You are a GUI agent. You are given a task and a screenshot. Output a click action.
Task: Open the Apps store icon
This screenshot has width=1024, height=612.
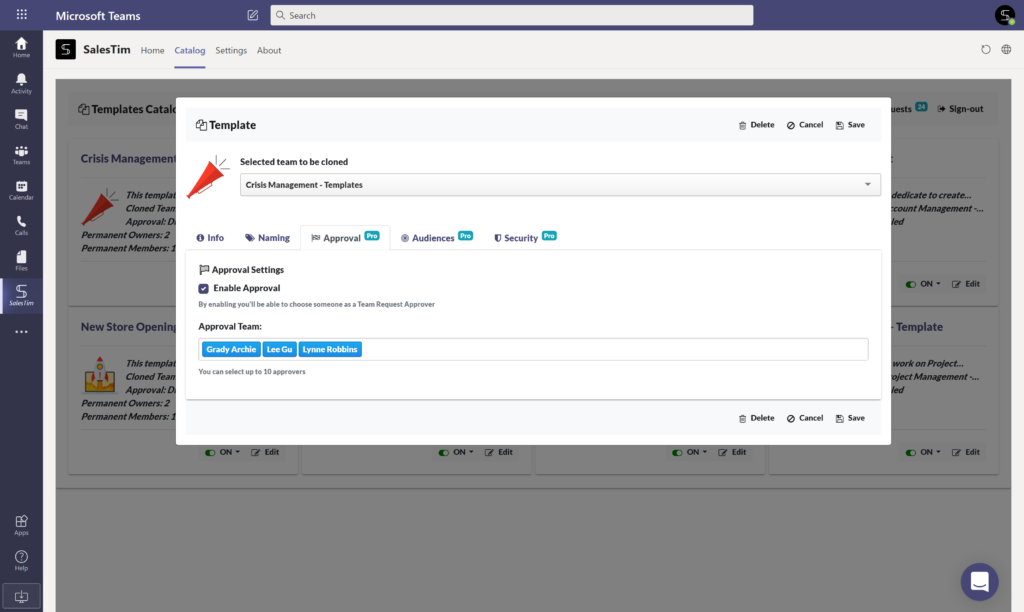22,525
